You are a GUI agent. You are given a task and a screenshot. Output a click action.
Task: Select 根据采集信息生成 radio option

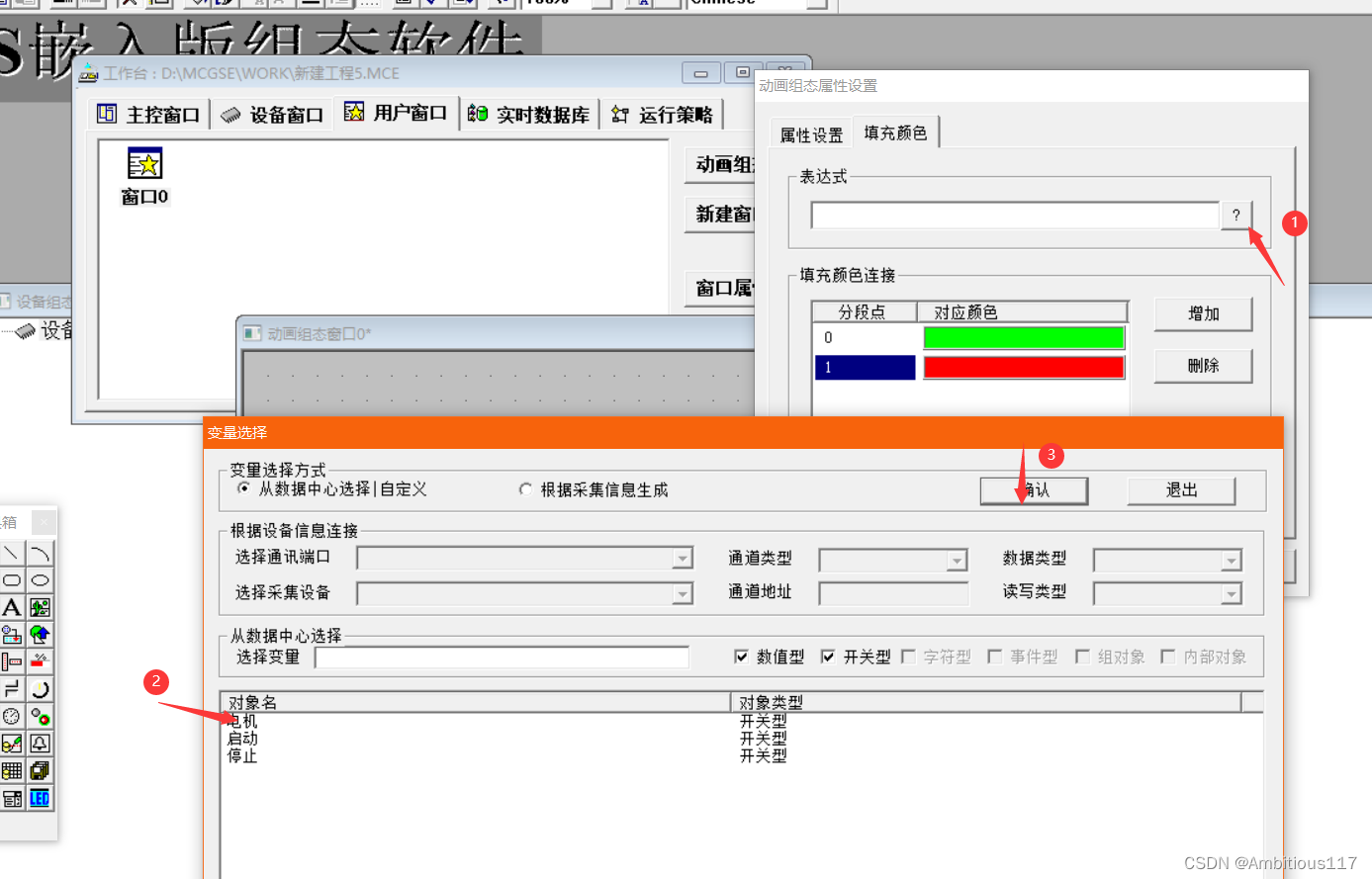coord(525,489)
